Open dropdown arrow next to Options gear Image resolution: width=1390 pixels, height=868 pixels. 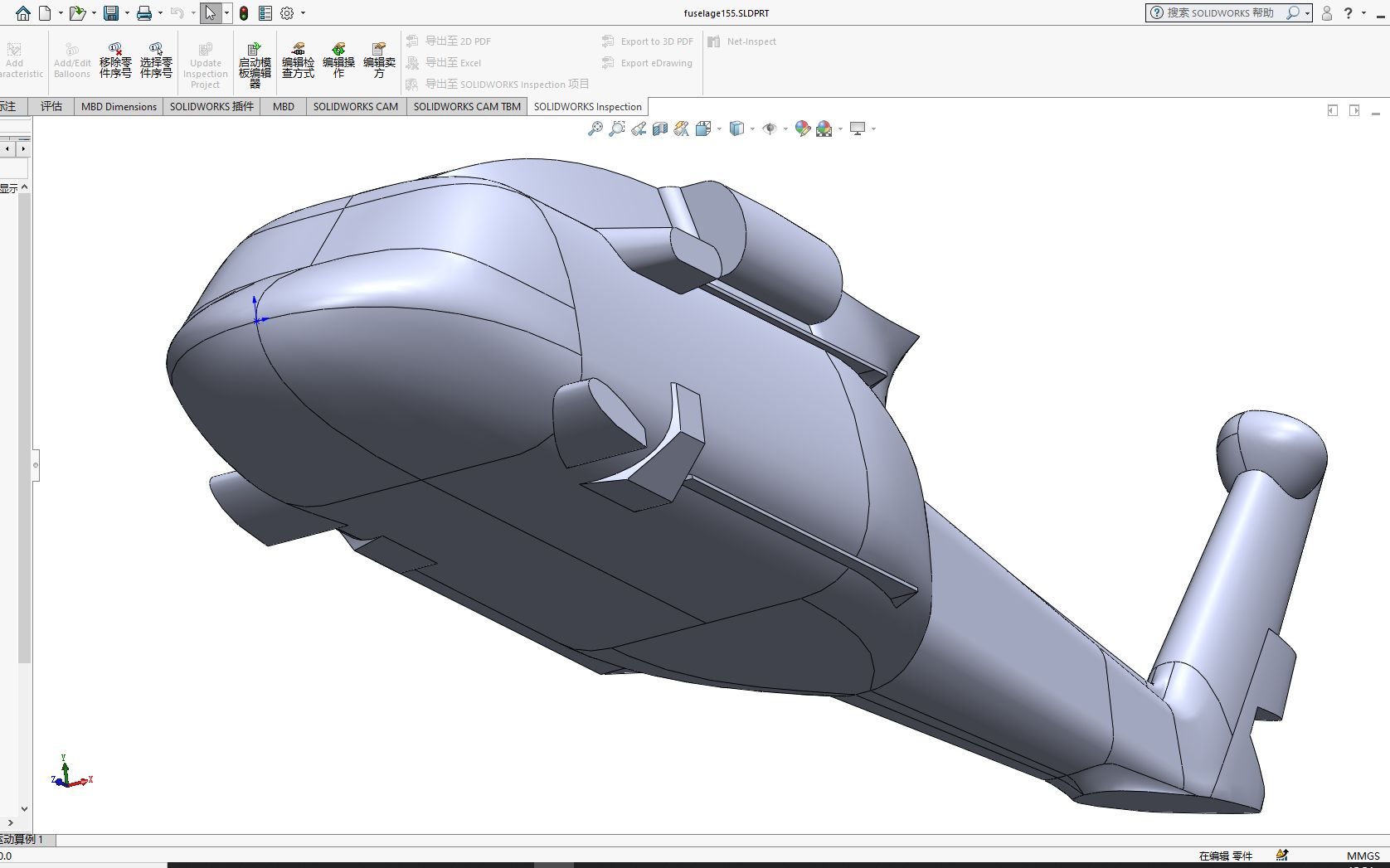click(303, 13)
